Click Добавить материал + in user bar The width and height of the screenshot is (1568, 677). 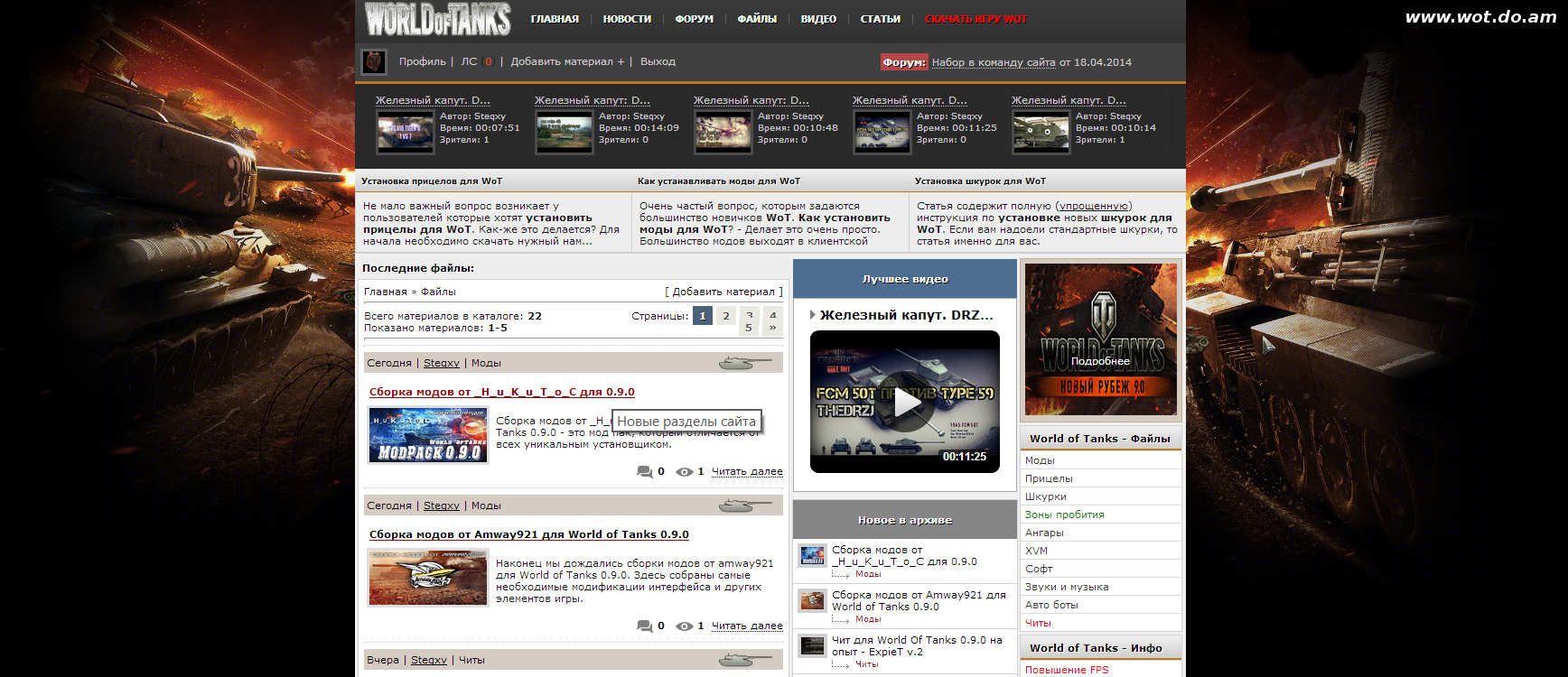[x=567, y=61]
